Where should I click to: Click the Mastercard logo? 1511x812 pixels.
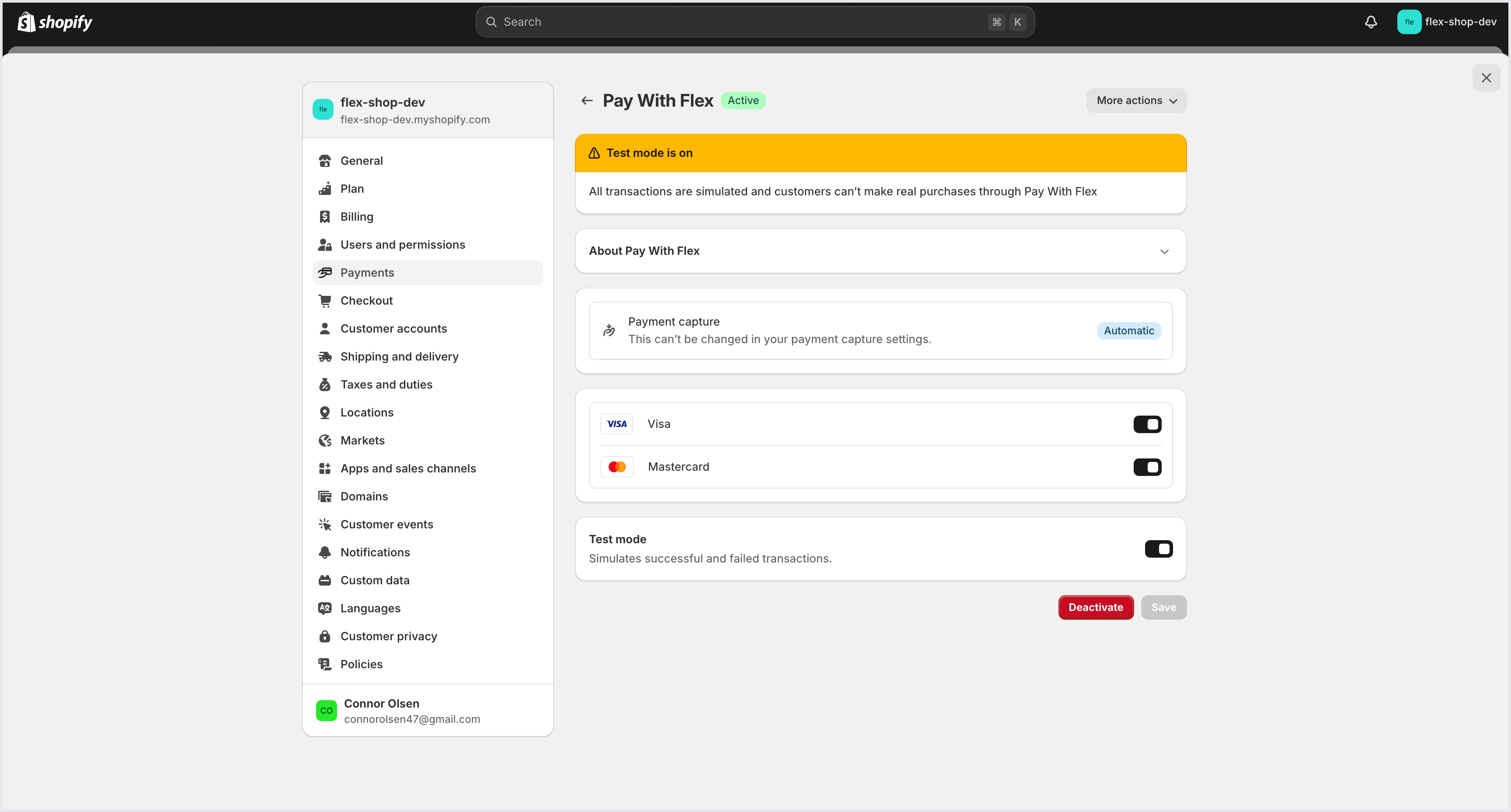click(x=616, y=467)
